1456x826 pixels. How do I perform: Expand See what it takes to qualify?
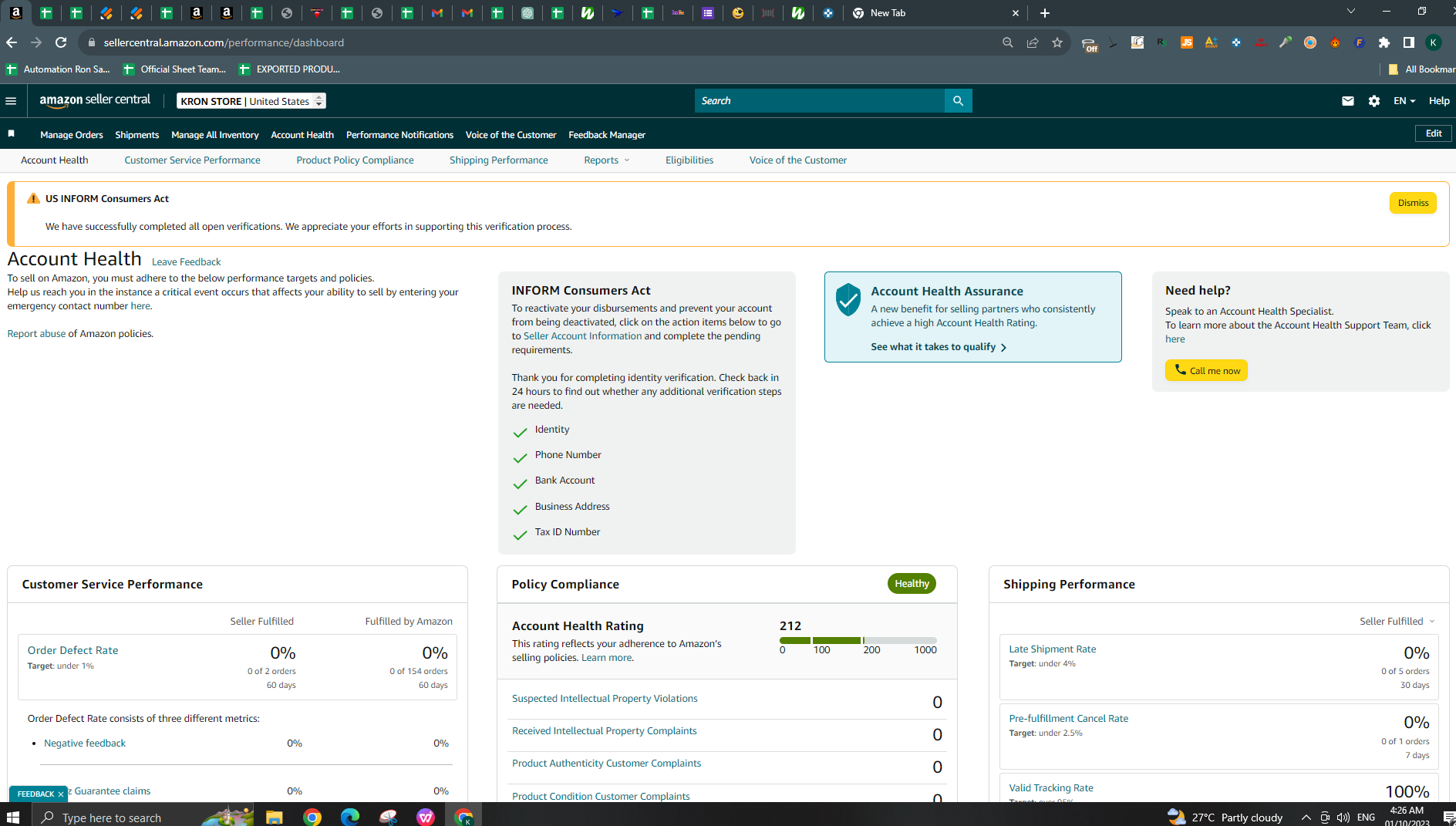(939, 347)
